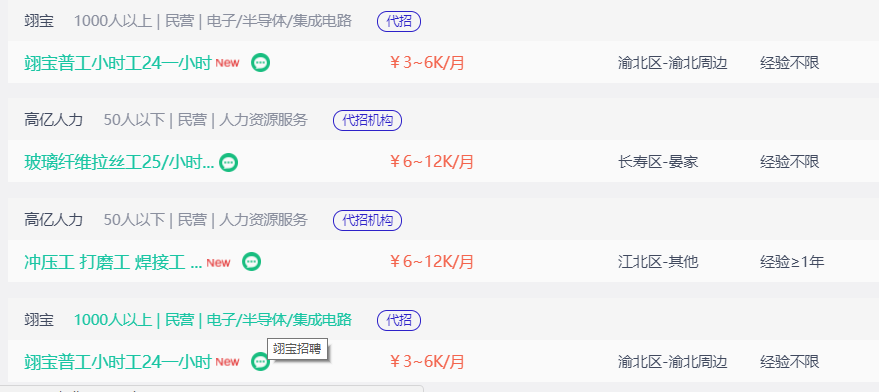The width and height of the screenshot is (879, 392).
Task: Click 江北区-其他 location text
Action: click(658, 262)
